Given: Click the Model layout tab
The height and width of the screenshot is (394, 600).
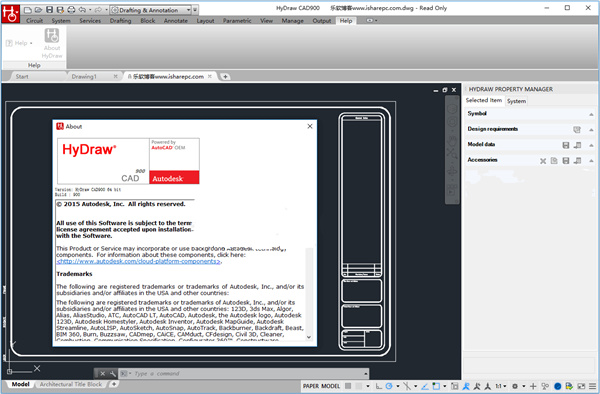Looking at the screenshot, I should click(x=20, y=384).
